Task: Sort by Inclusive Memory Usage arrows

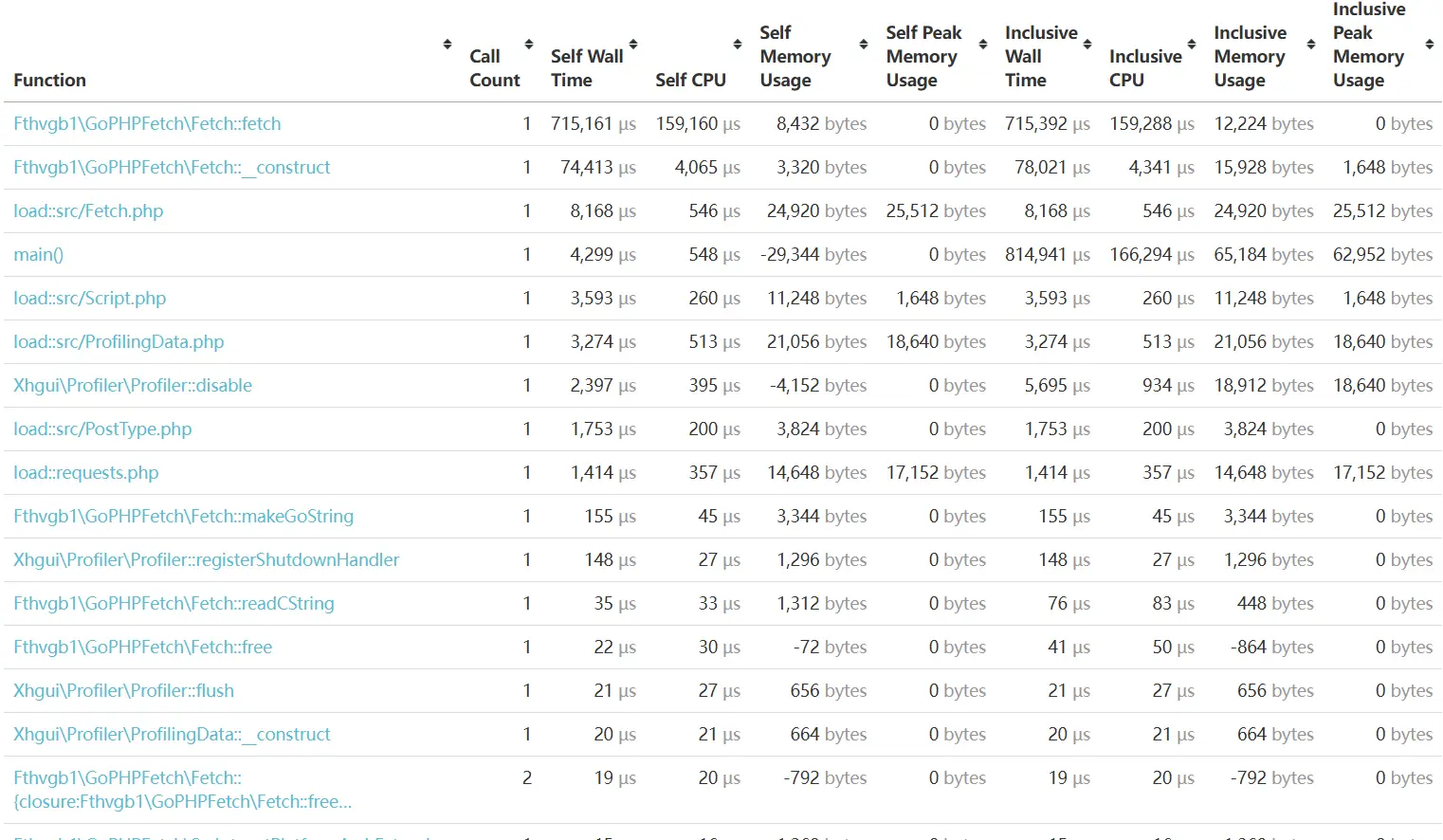Action: (1311, 45)
